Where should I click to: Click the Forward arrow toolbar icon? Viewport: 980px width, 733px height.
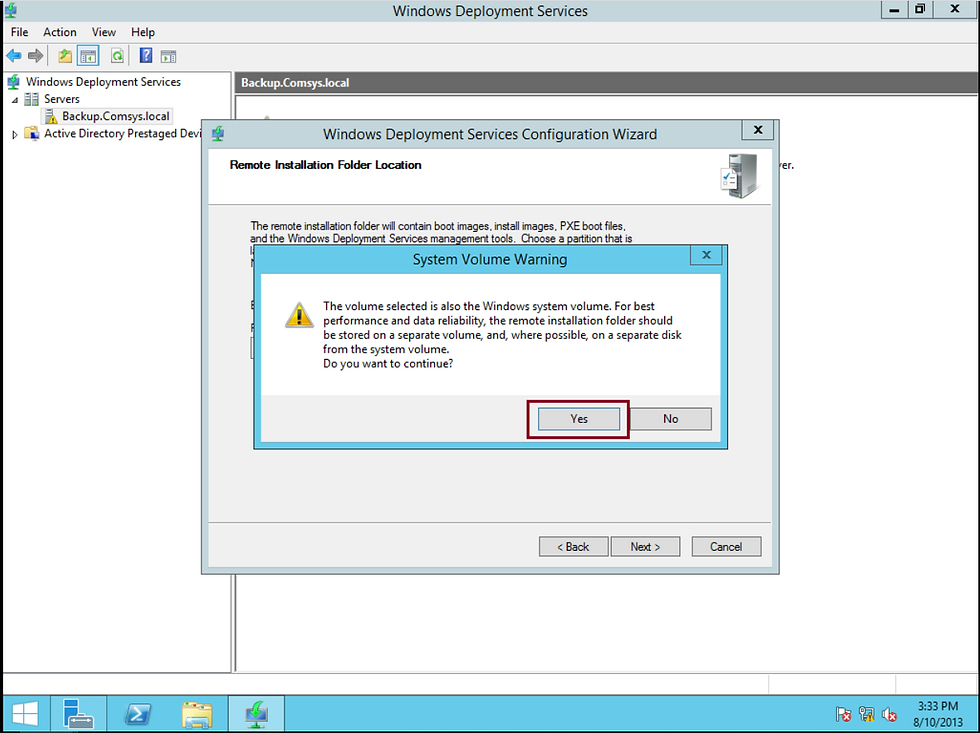pos(36,56)
